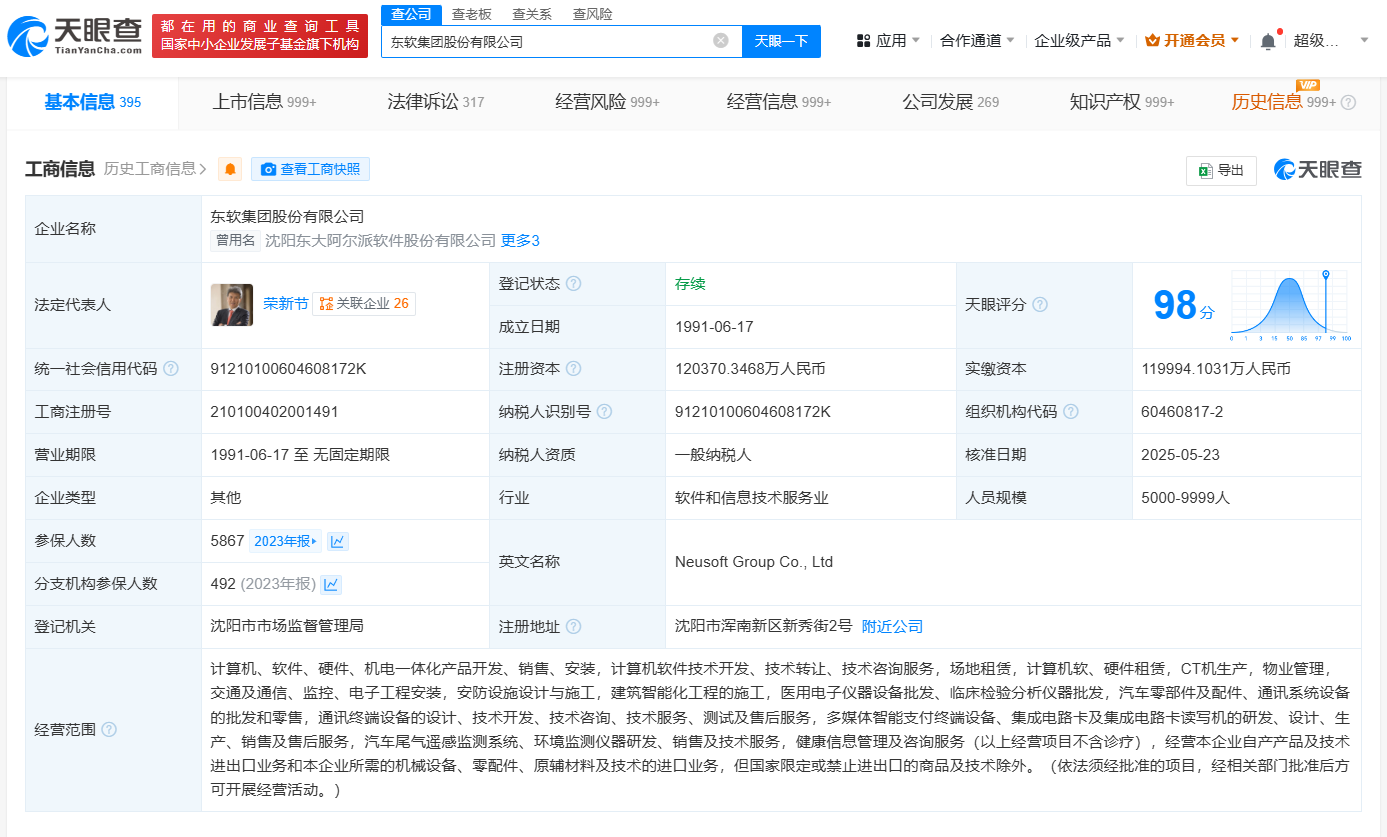Screen dimensions: 1387x837
Task: Click the orange alert bell beside 历史工商信息
Action: (230, 169)
